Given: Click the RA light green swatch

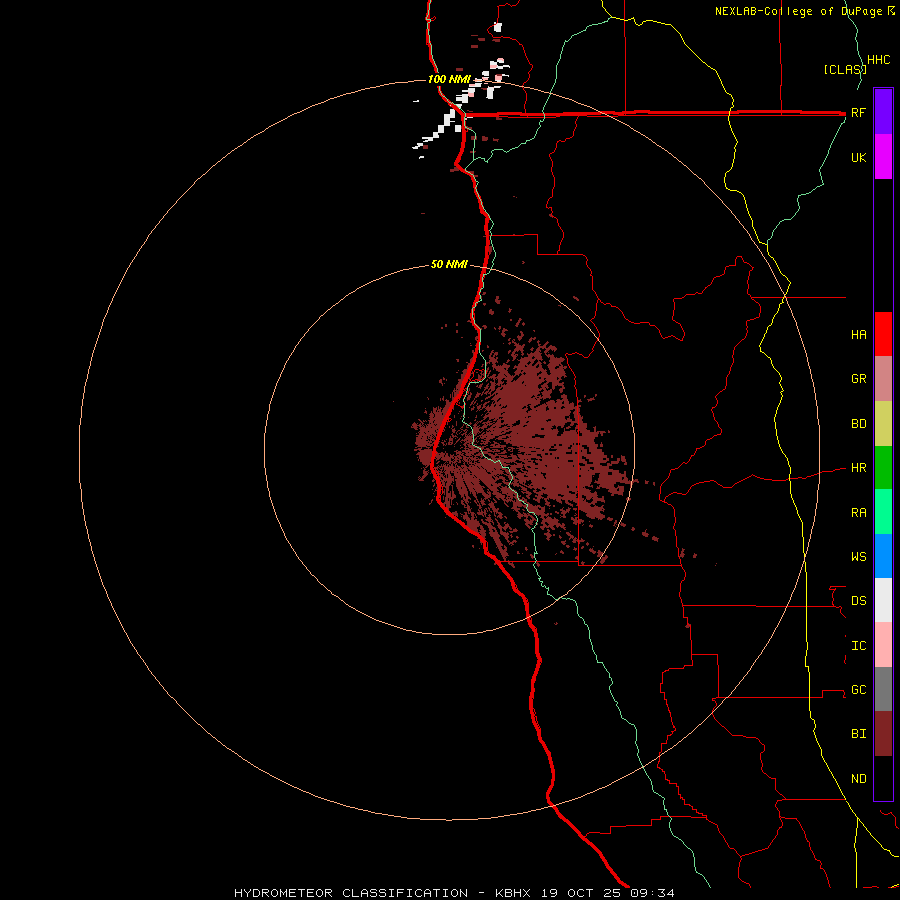Looking at the screenshot, I should pyautogui.click(x=883, y=512).
